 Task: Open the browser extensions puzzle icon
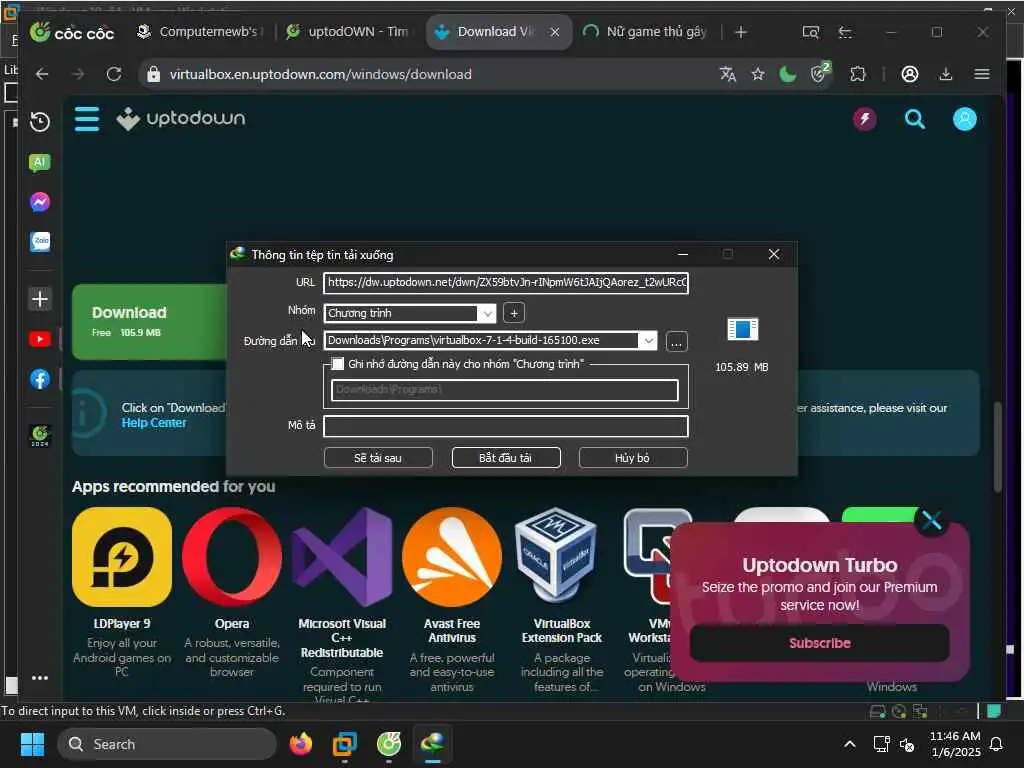pyautogui.click(x=857, y=74)
